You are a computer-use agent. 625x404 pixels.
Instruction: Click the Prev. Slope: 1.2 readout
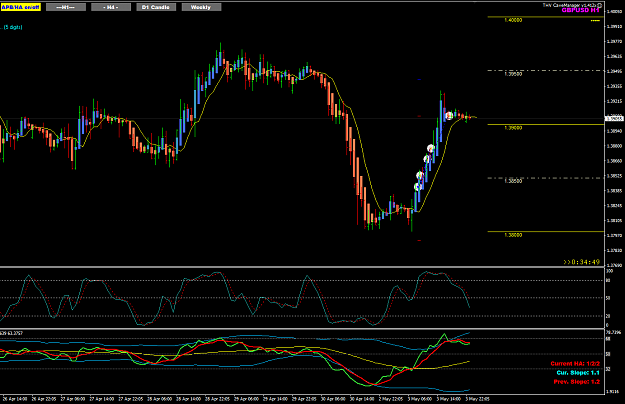576,382
